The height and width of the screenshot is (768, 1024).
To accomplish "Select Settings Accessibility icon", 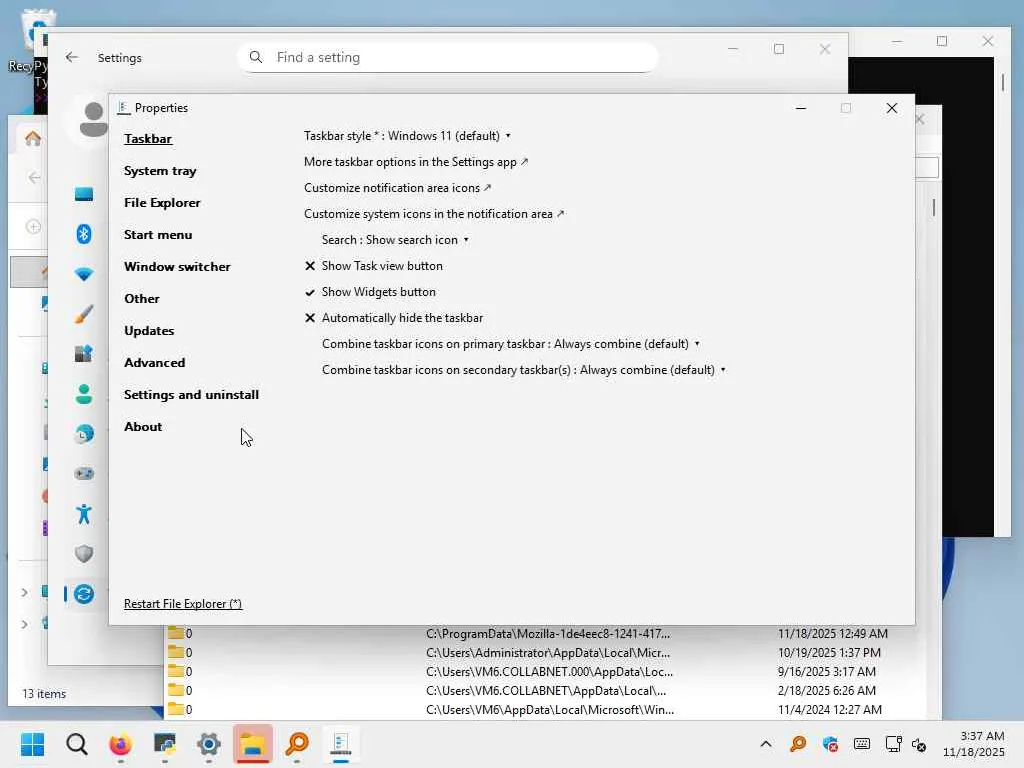I will click(84, 514).
